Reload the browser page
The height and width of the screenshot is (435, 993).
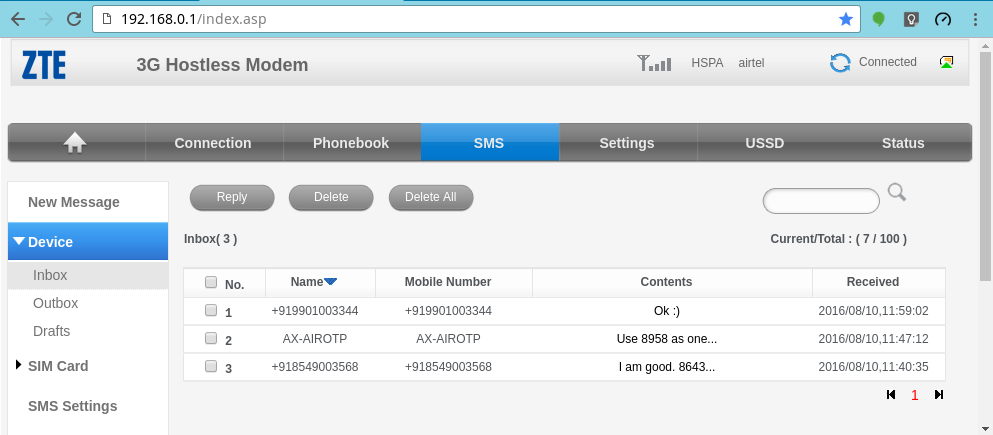coord(73,19)
